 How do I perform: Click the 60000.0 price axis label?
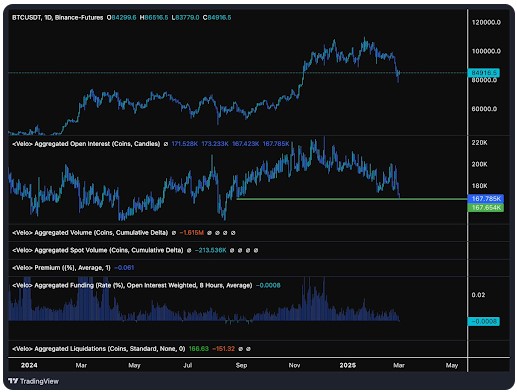(x=484, y=109)
